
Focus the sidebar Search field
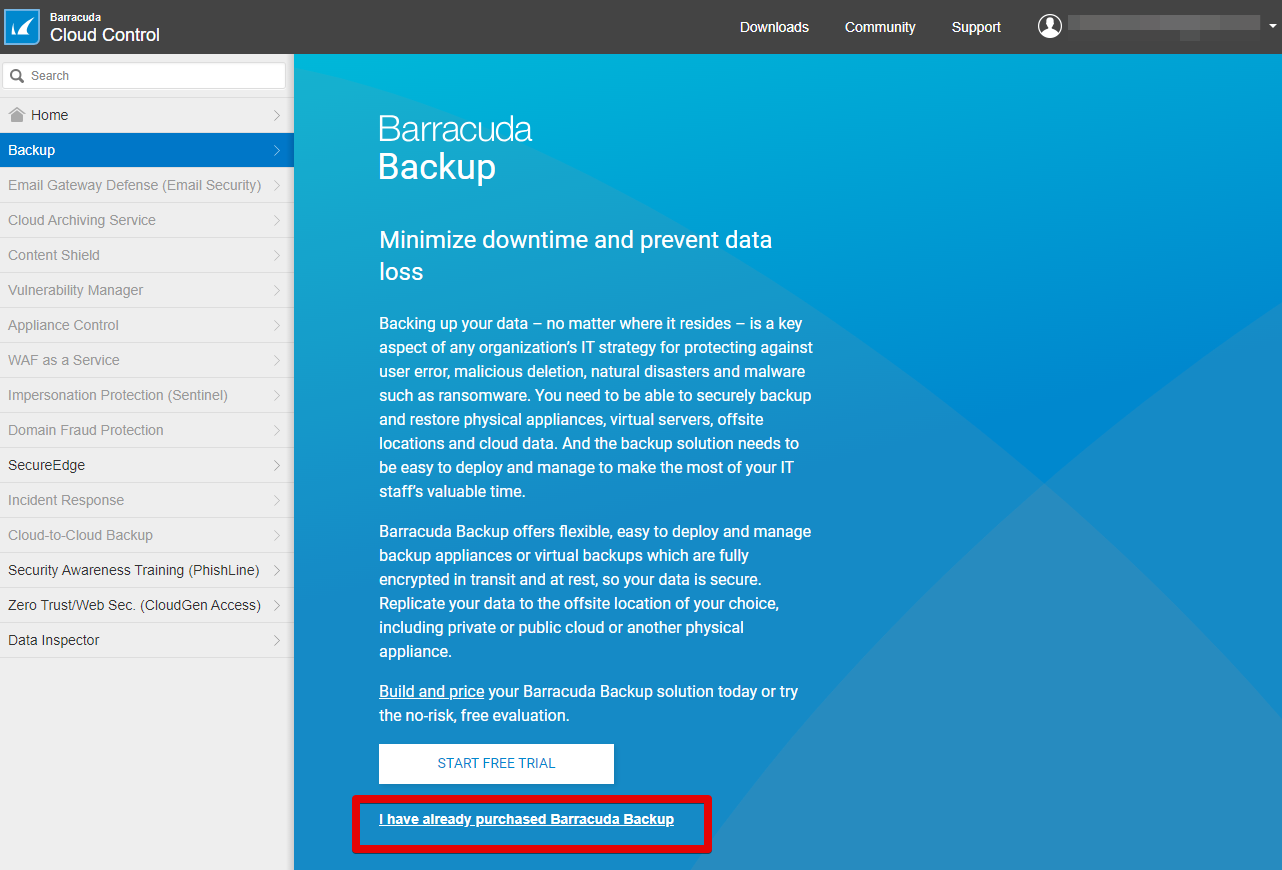(x=145, y=76)
